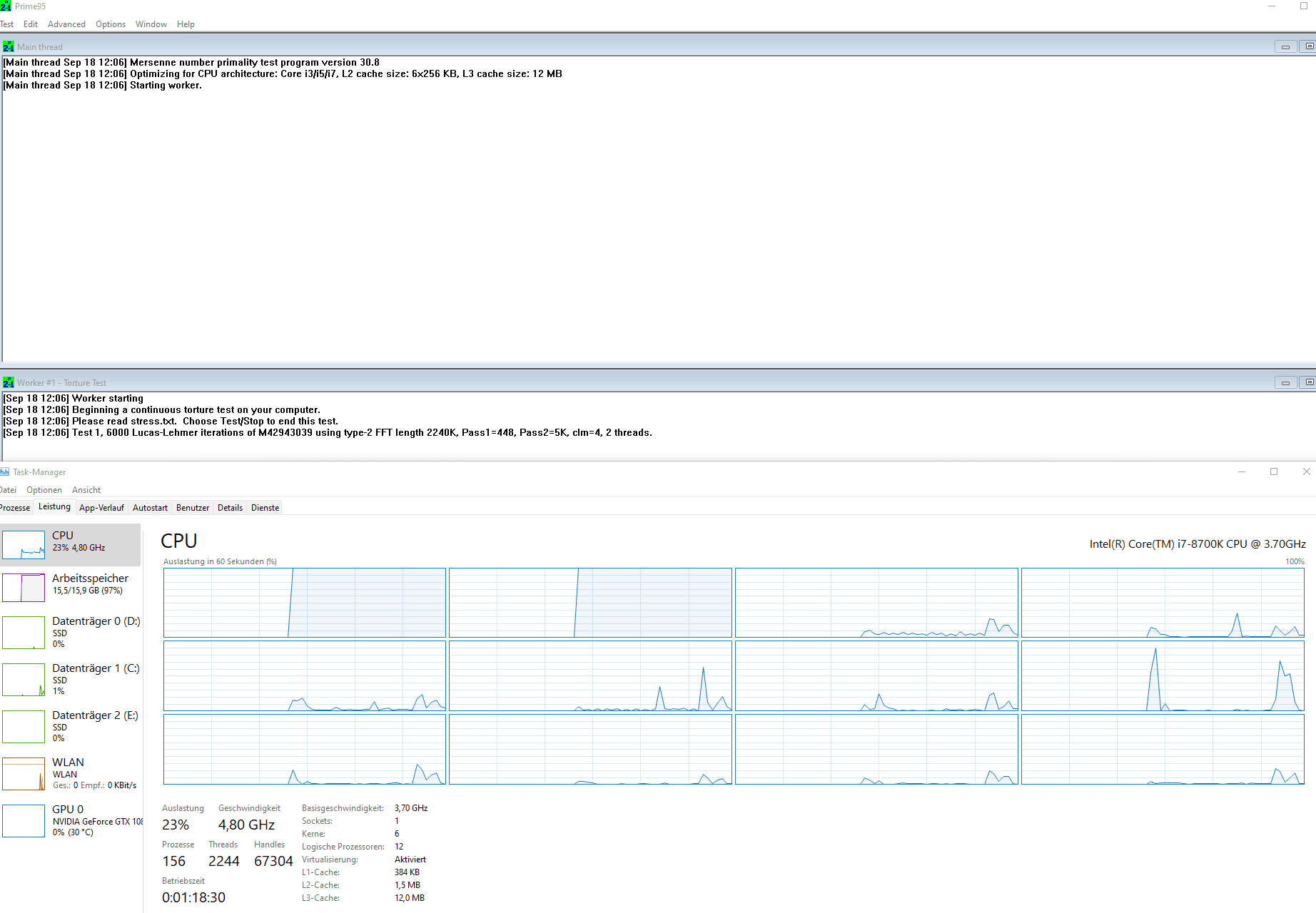Click the Handles count 67304
This screenshot has width=1316, height=913.
pos(273,861)
